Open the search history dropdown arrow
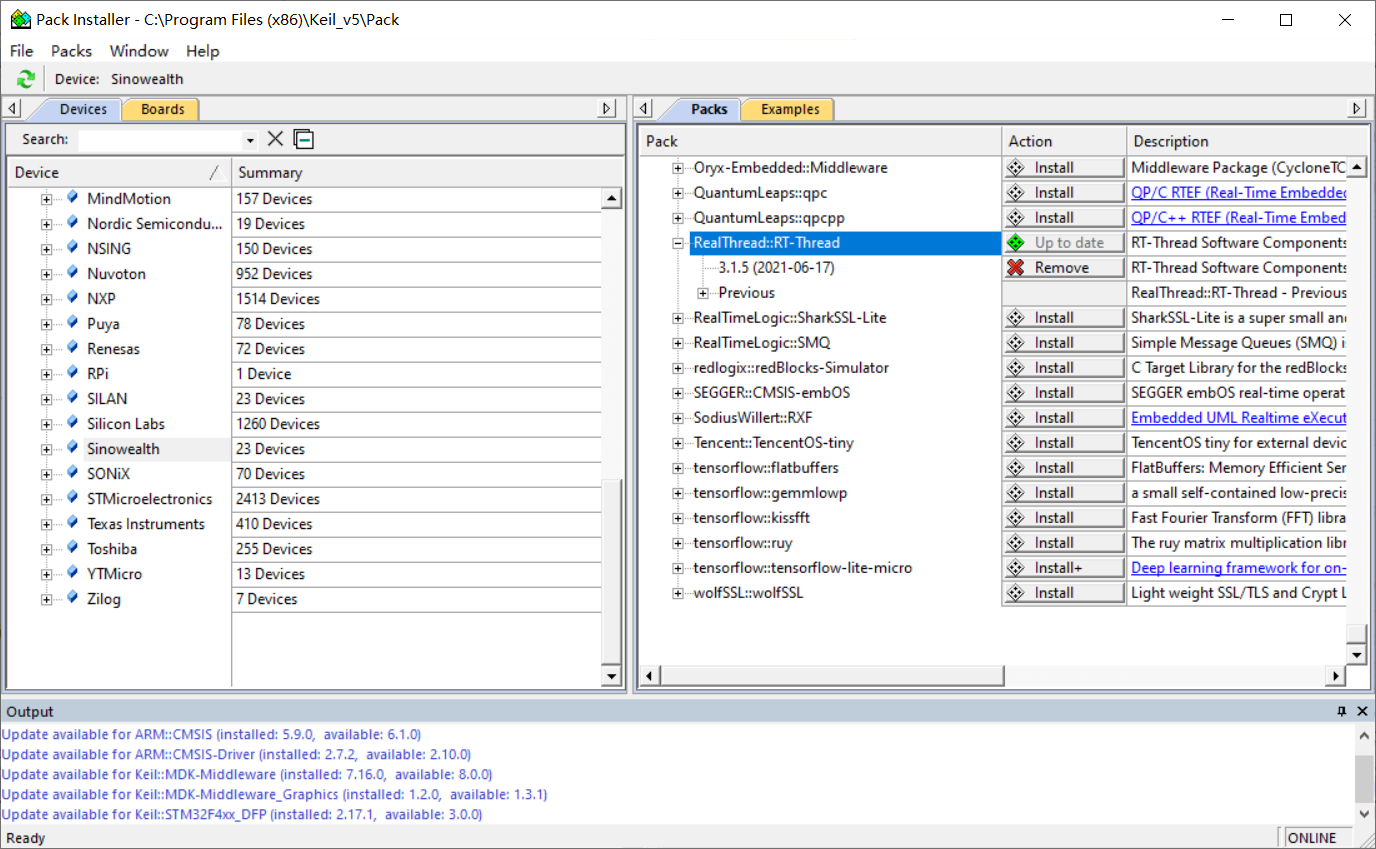 pyautogui.click(x=250, y=140)
